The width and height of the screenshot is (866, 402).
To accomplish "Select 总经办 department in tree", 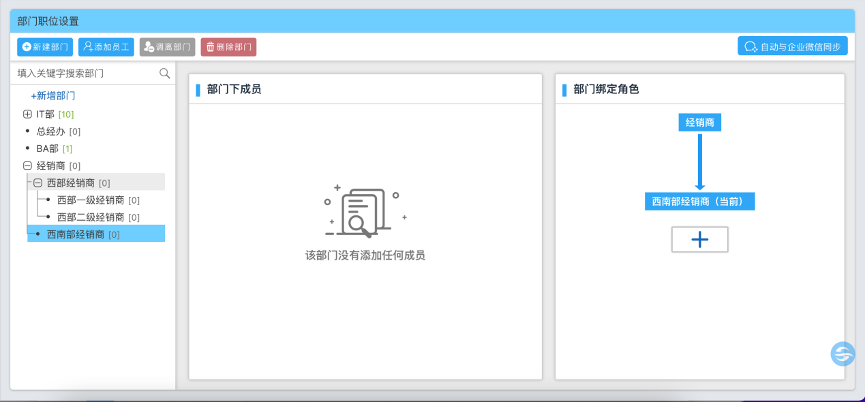I will tap(50, 131).
